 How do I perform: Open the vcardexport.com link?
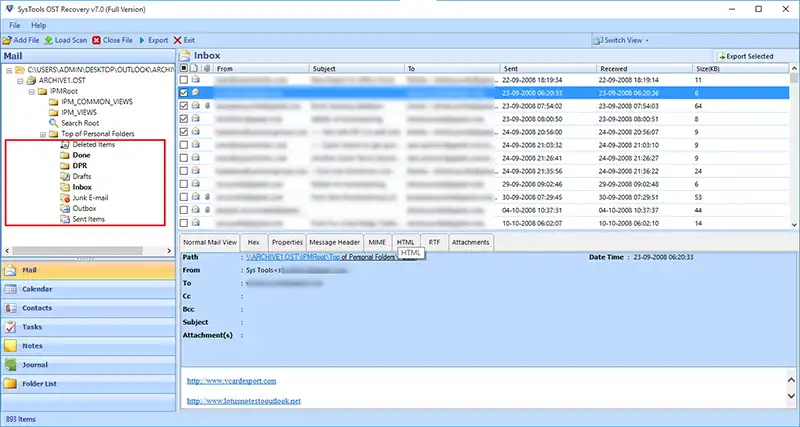(x=232, y=381)
